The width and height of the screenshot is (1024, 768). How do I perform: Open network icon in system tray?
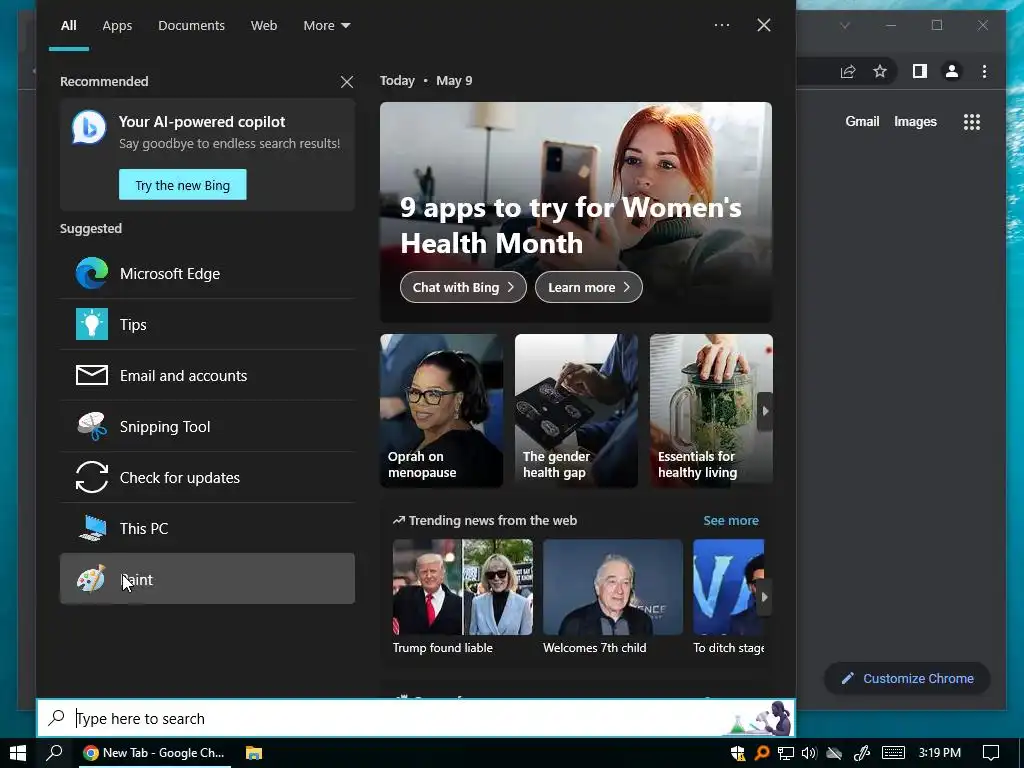786,753
